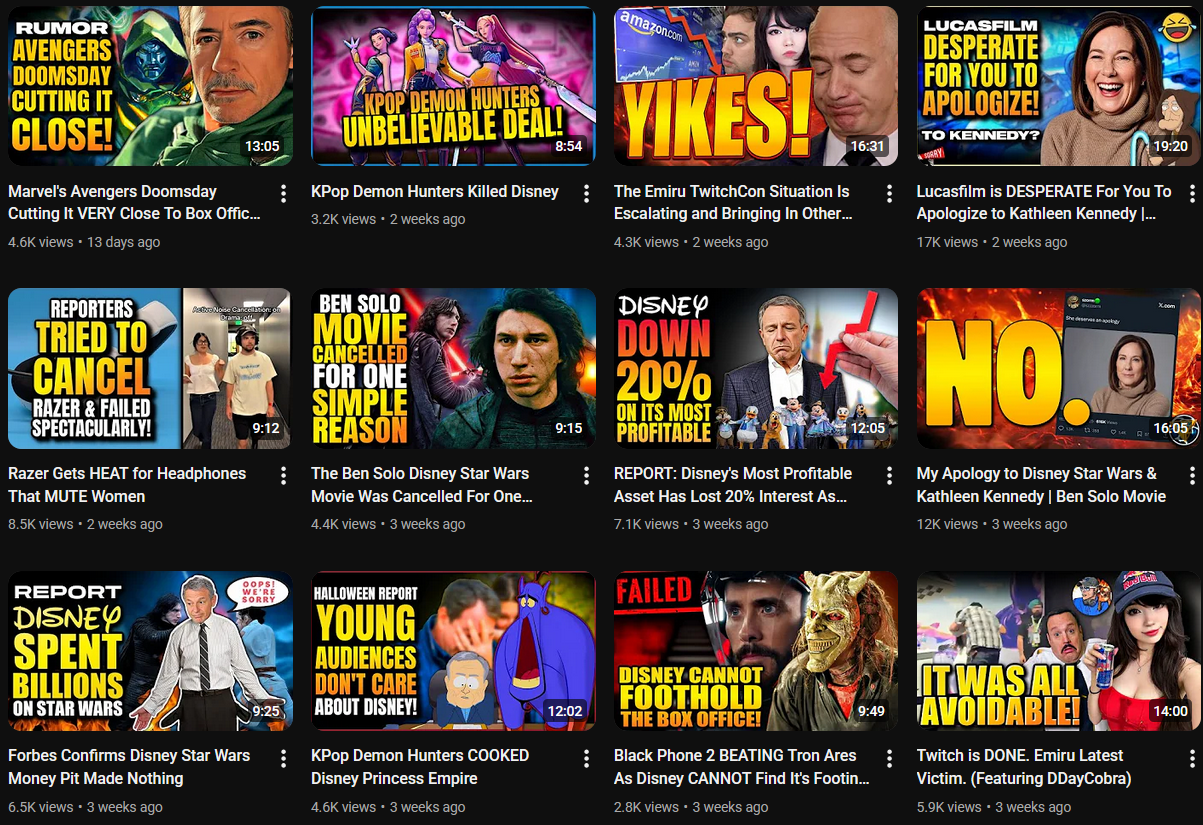Screen dimensions: 1203x825
Task: Click title Forbes Confirms Disney Star Wars Money Pit
Action: click(129, 767)
